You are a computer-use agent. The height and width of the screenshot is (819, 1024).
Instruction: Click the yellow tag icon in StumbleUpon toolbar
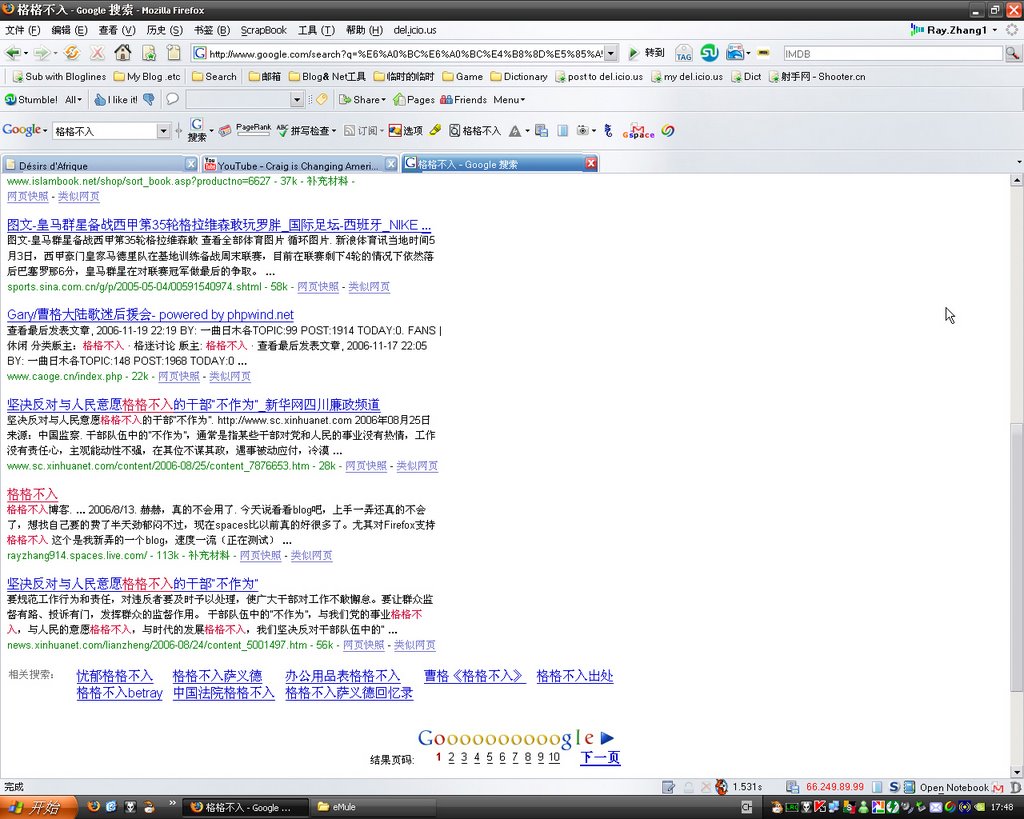pyautogui.click(x=322, y=99)
